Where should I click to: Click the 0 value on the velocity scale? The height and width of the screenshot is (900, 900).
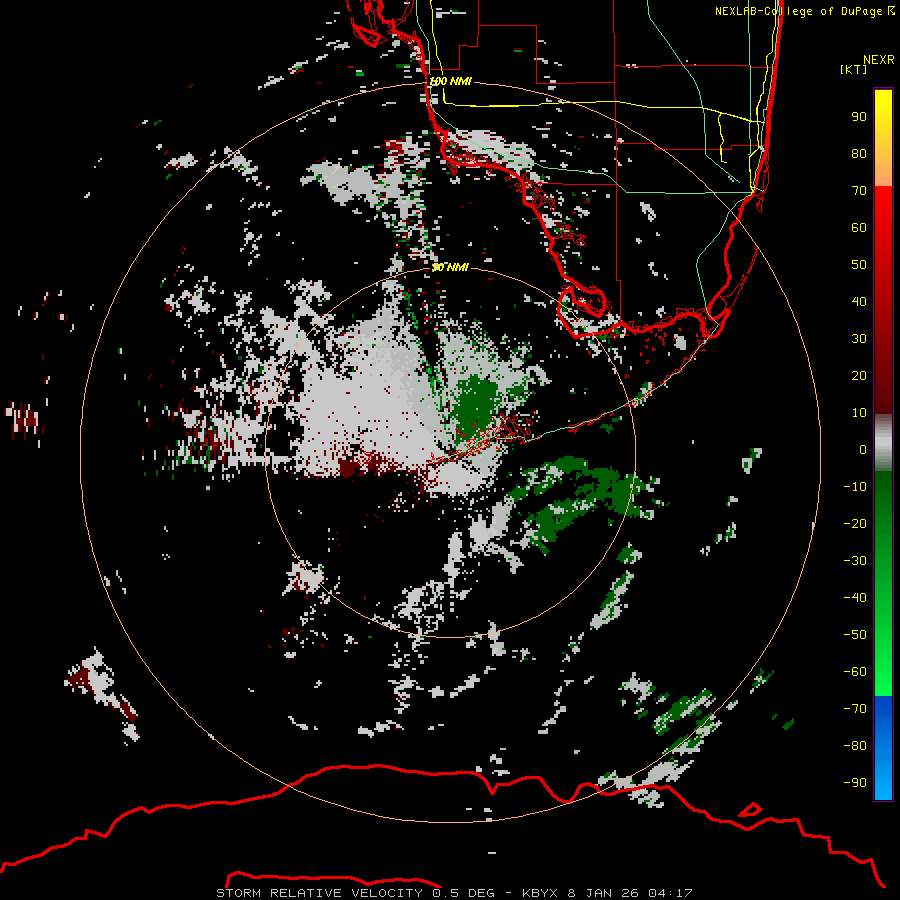pos(863,449)
